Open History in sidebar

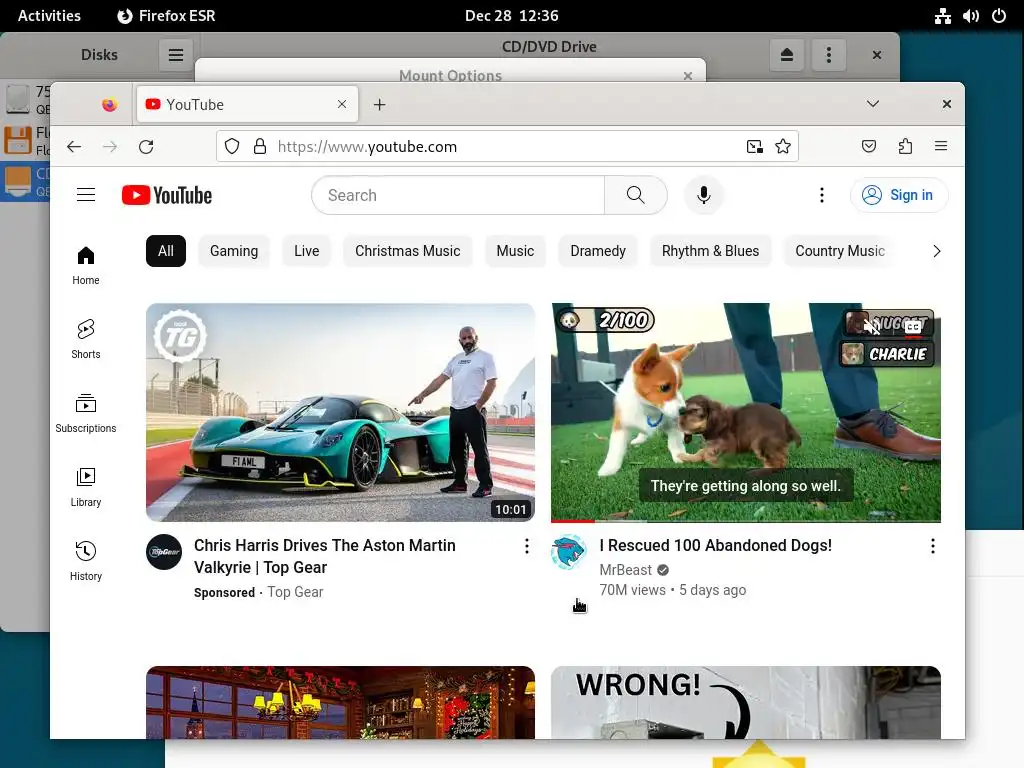click(86, 562)
